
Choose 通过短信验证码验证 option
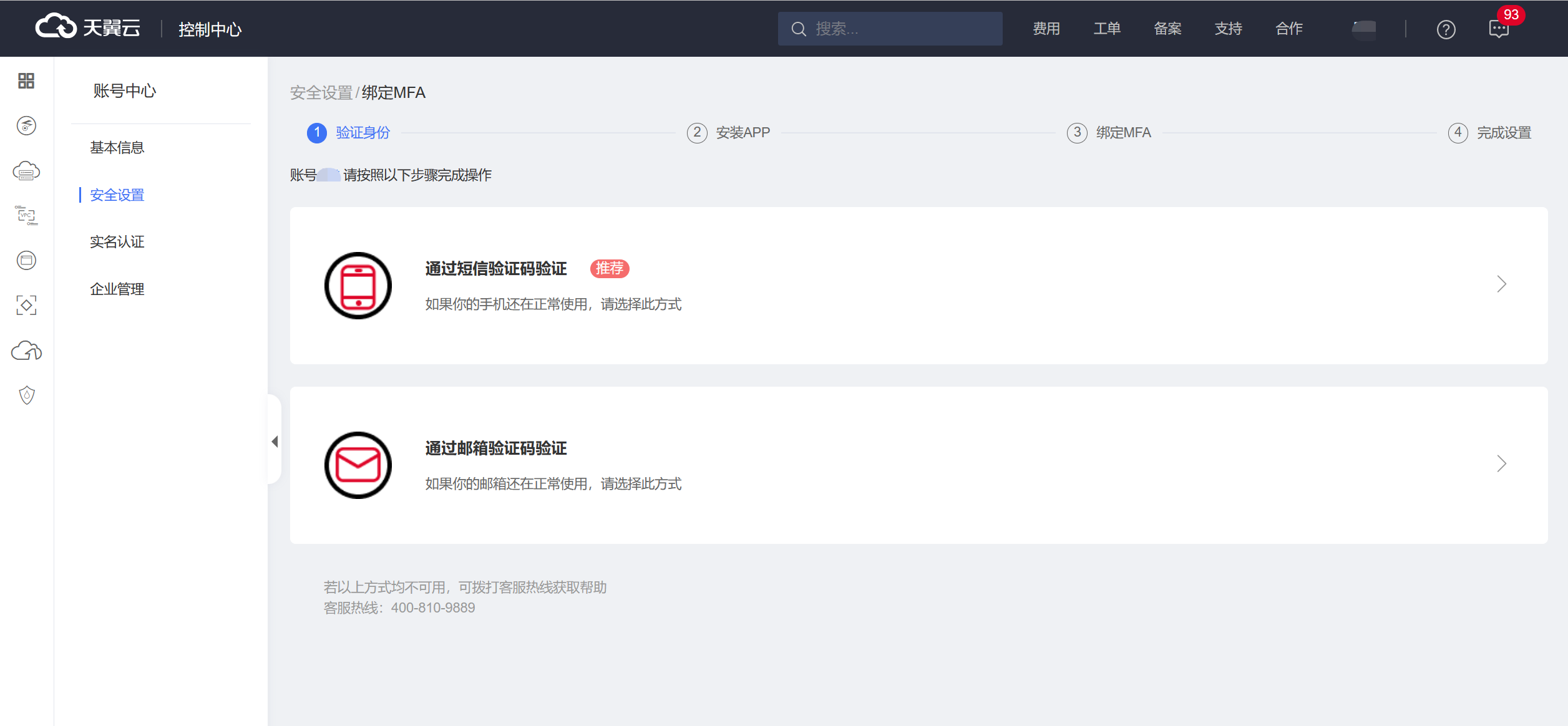[x=496, y=269]
